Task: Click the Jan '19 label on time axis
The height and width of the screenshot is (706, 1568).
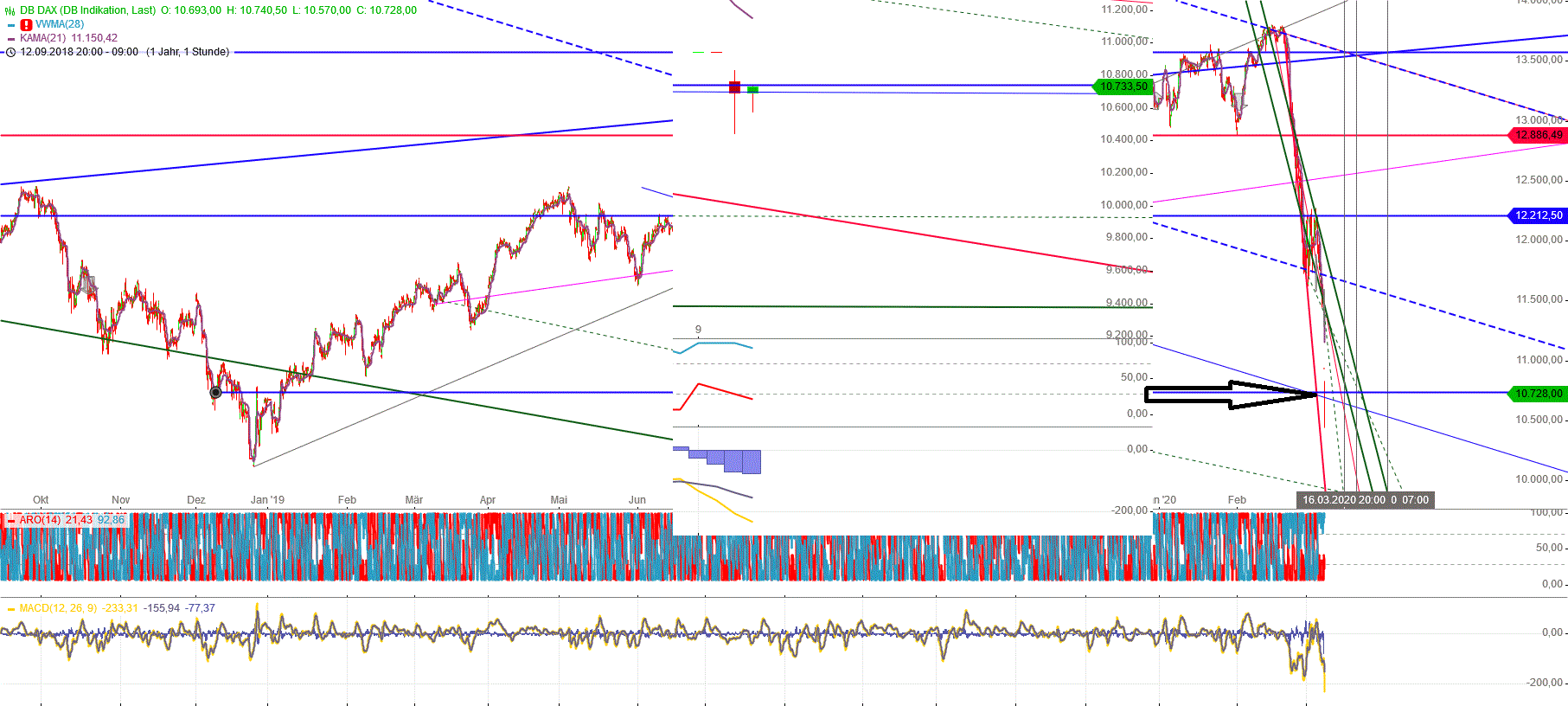Action: point(267,500)
